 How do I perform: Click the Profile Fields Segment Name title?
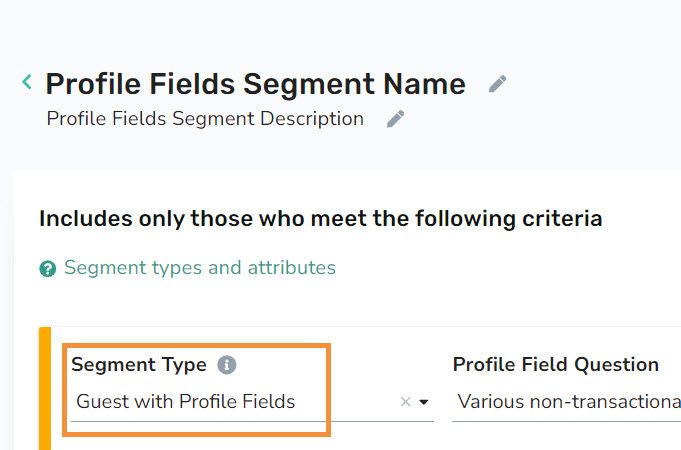255,84
